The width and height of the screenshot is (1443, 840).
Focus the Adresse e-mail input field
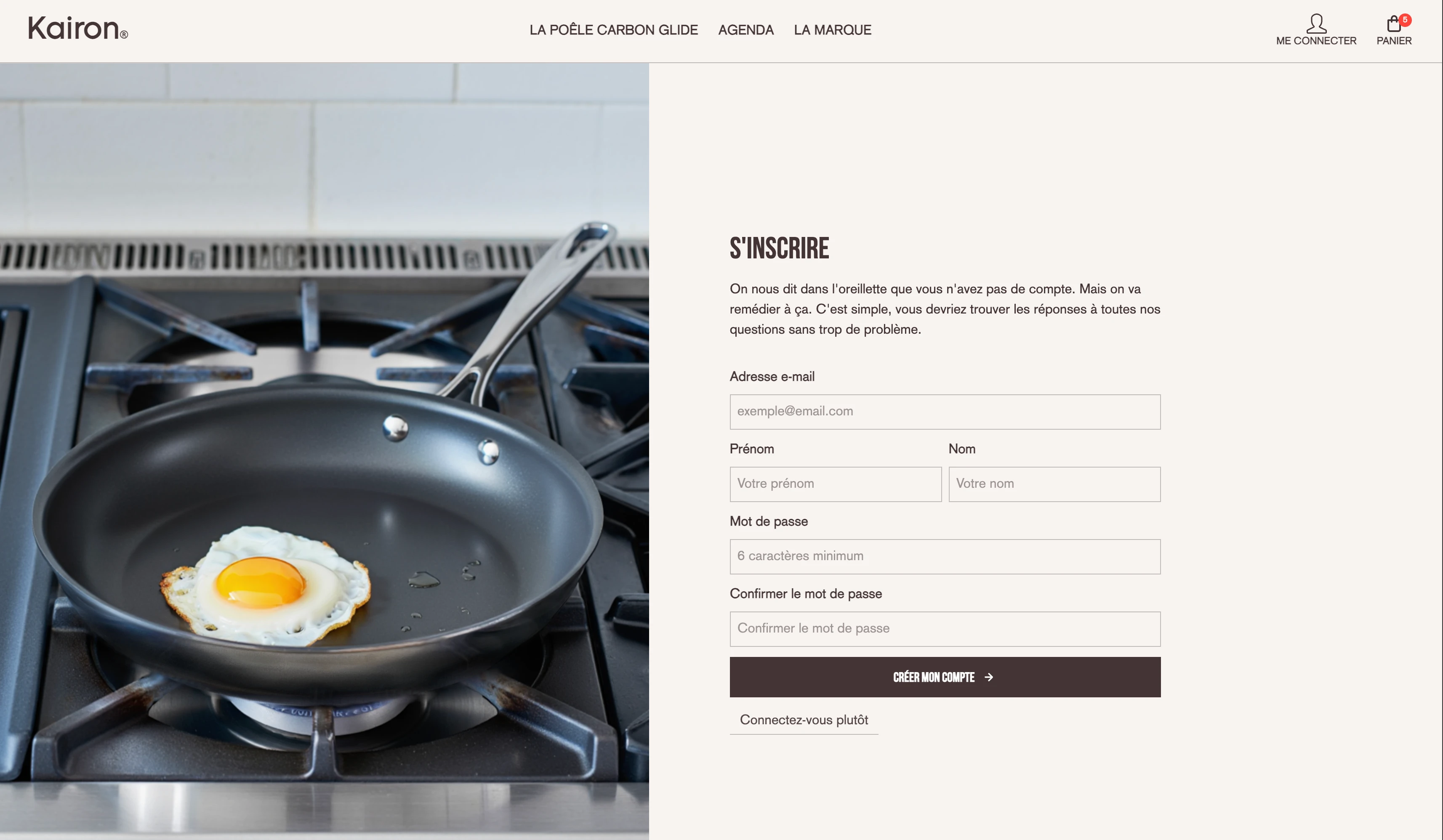(945, 412)
